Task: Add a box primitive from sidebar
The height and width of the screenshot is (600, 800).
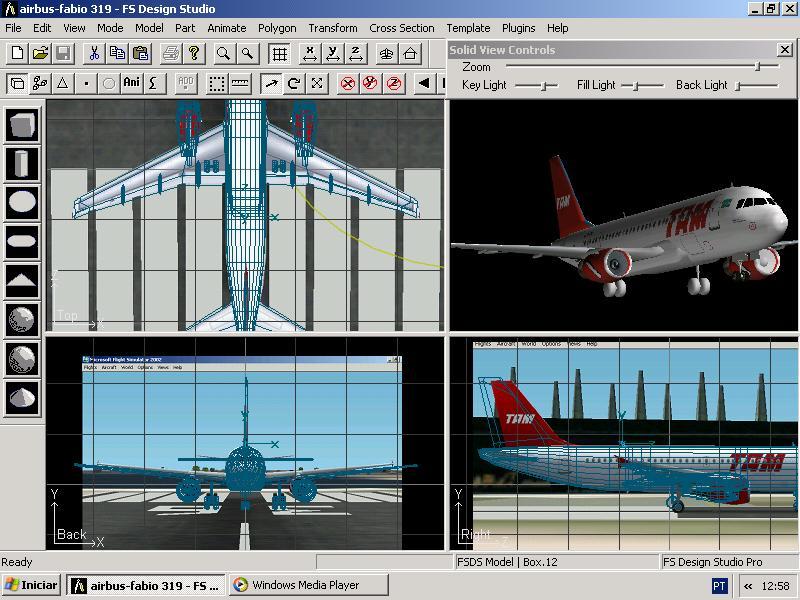Action: point(22,124)
